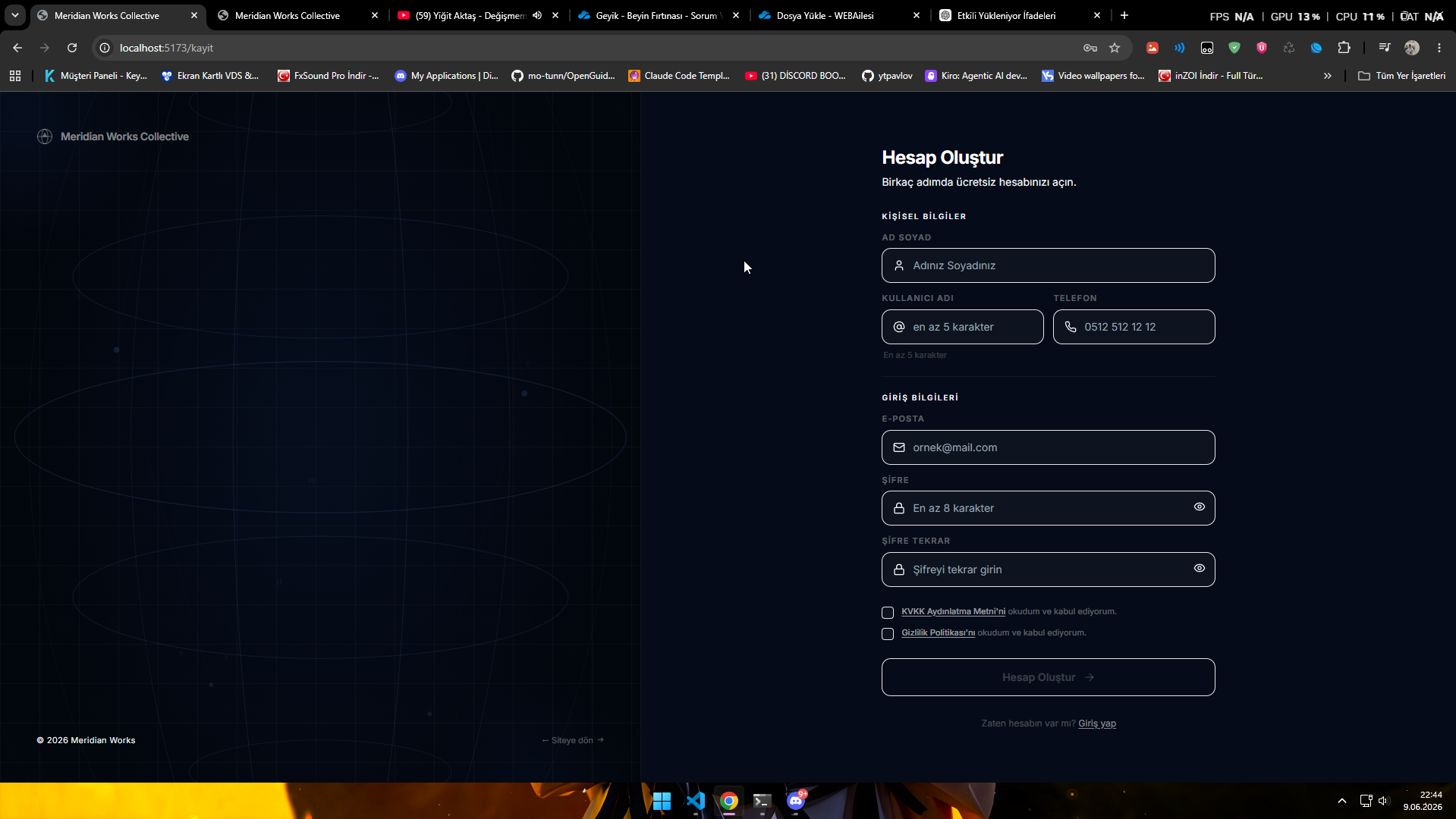Show hidden system tray icons
Image resolution: width=1456 pixels, height=819 pixels.
point(1341,801)
